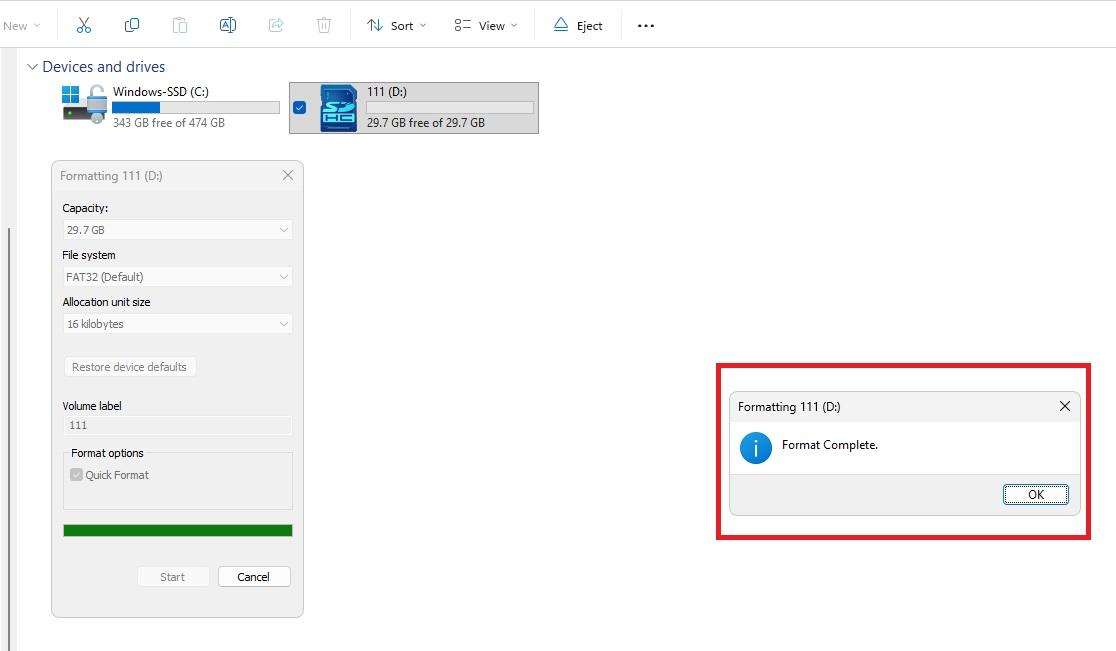The image size is (1116, 651).
Task: Click the Paste clipboard icon
Action: click(x=180, y=25)
